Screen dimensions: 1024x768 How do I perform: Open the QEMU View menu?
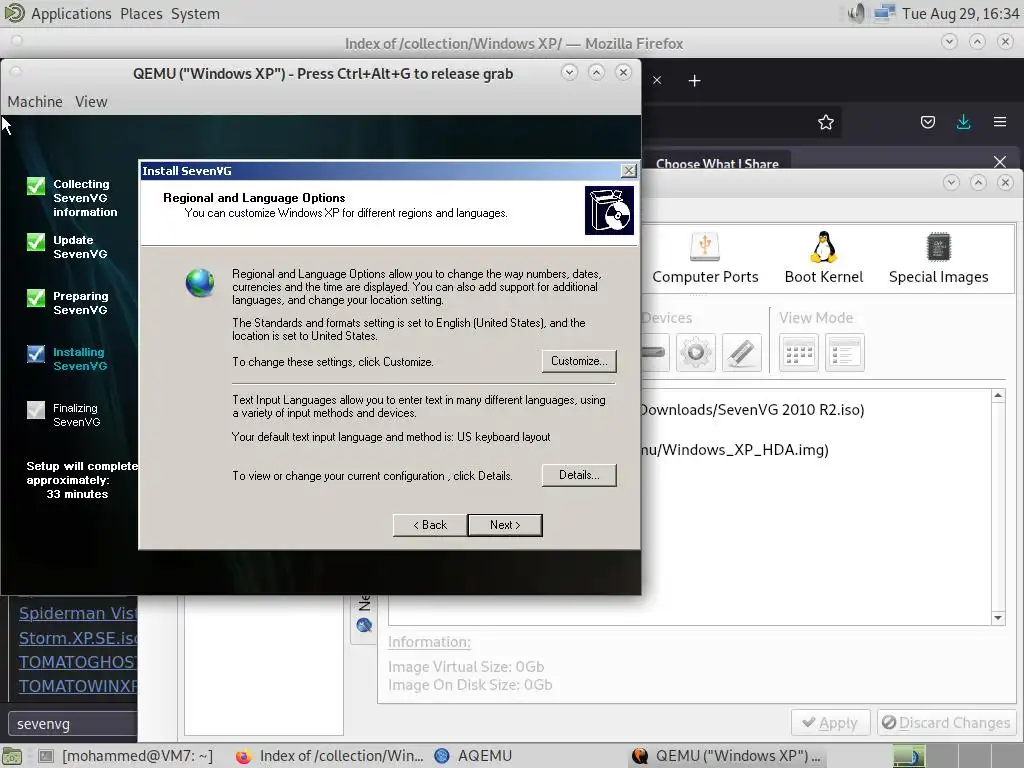pyautogui.click(x=91, y=102)
